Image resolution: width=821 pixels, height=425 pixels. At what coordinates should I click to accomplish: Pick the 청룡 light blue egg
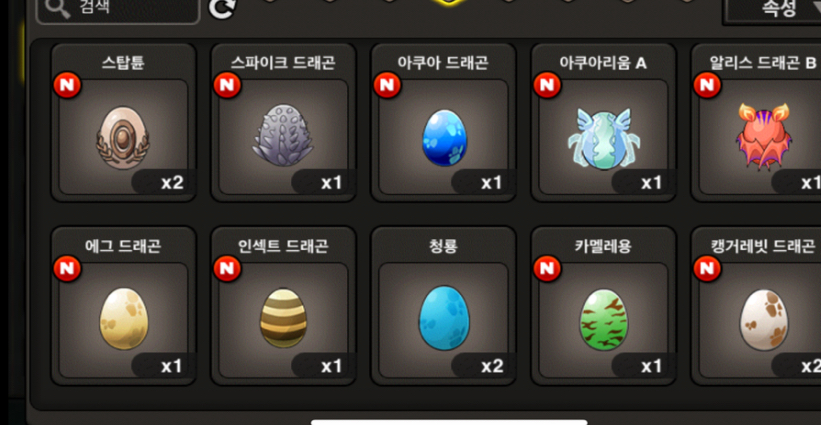tap(444, 318)
